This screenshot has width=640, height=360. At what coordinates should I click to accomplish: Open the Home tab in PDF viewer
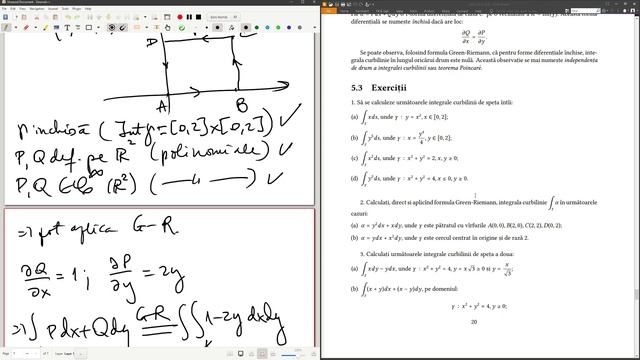pos(345,11)
